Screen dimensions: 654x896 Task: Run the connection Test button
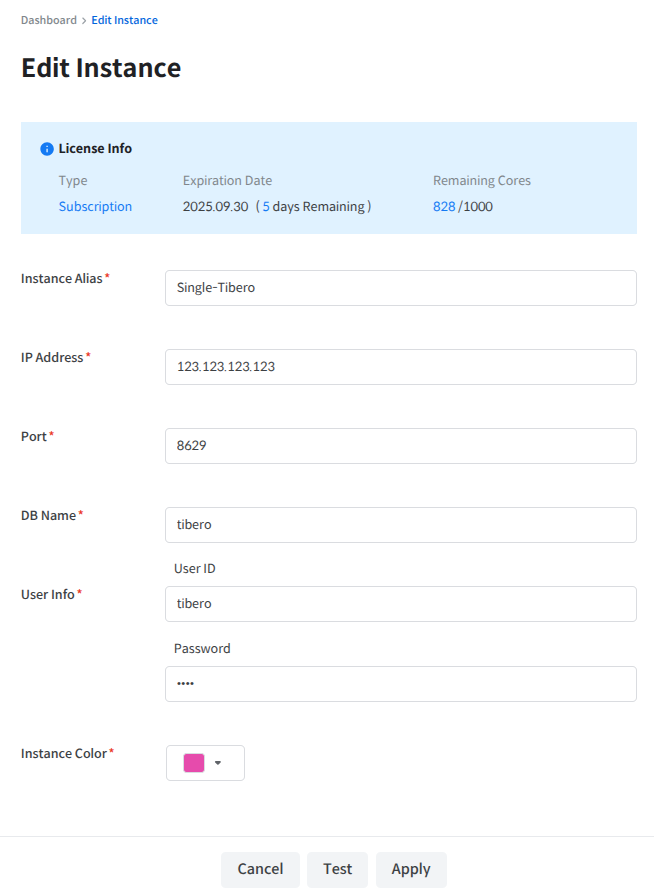pyautogui.click(x=337, y=869)
